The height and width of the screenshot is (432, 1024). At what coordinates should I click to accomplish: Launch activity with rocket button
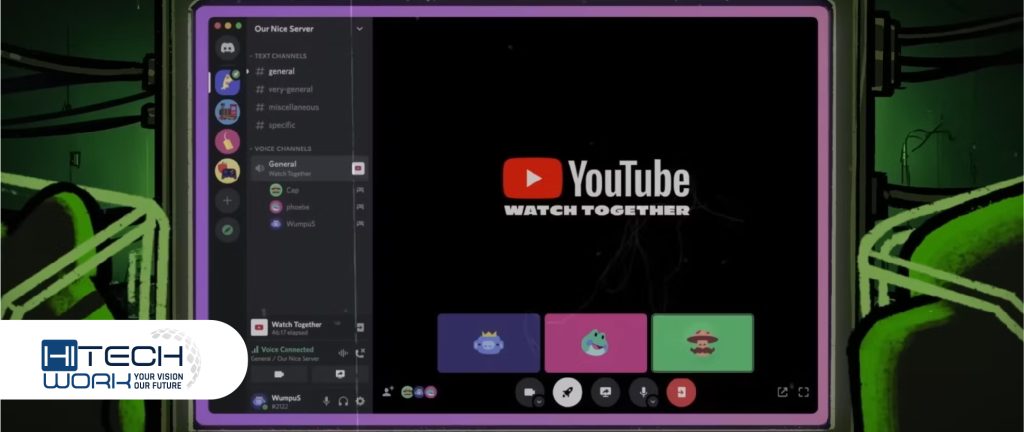pos(568,392)
